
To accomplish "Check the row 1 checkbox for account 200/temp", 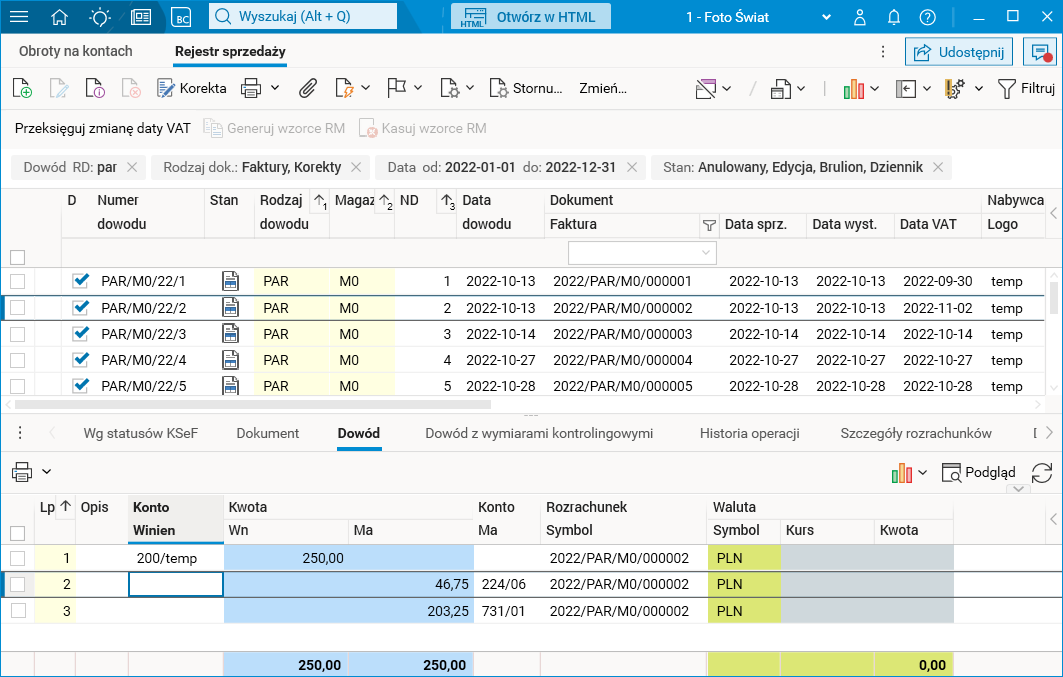I will 17,558.
